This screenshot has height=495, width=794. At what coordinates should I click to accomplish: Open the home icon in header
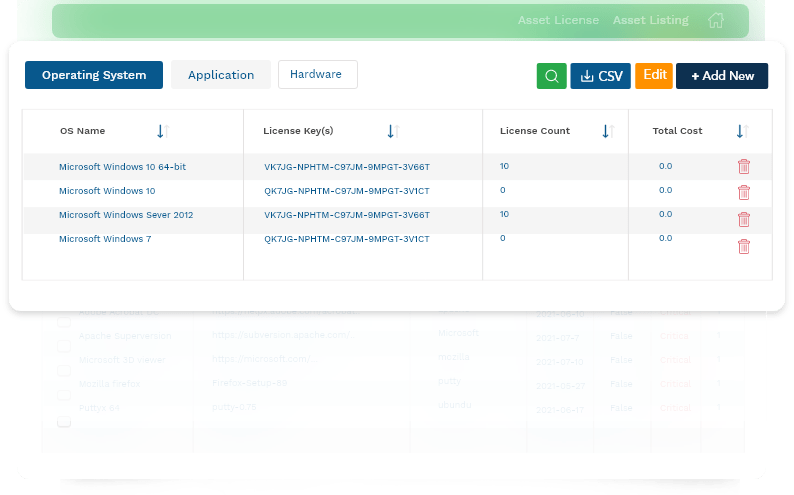point(716,20)
